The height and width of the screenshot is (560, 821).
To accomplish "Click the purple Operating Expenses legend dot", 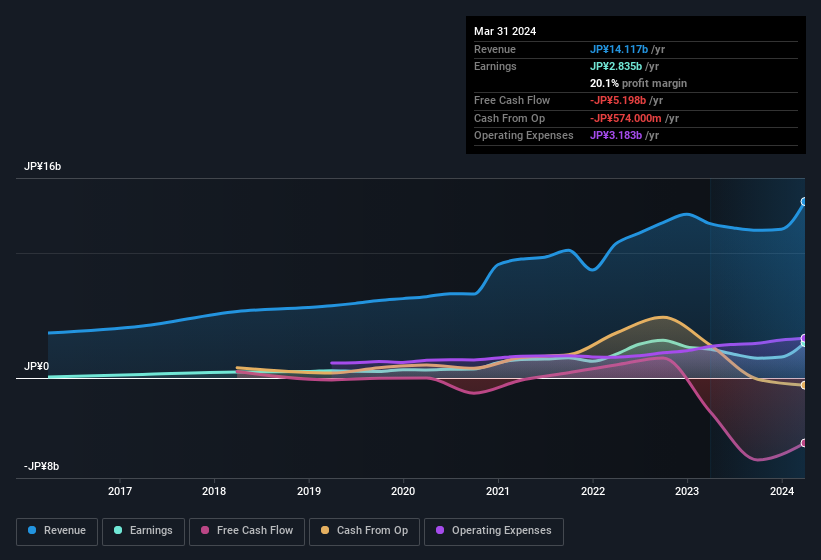I will click(441, 531).
